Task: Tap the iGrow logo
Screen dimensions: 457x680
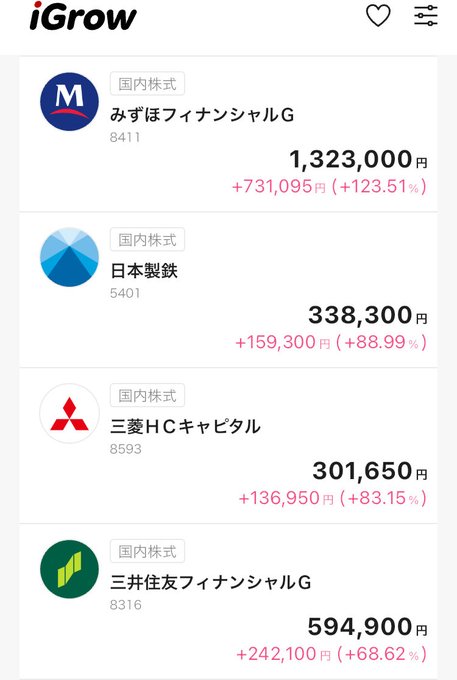Action: 83,16
